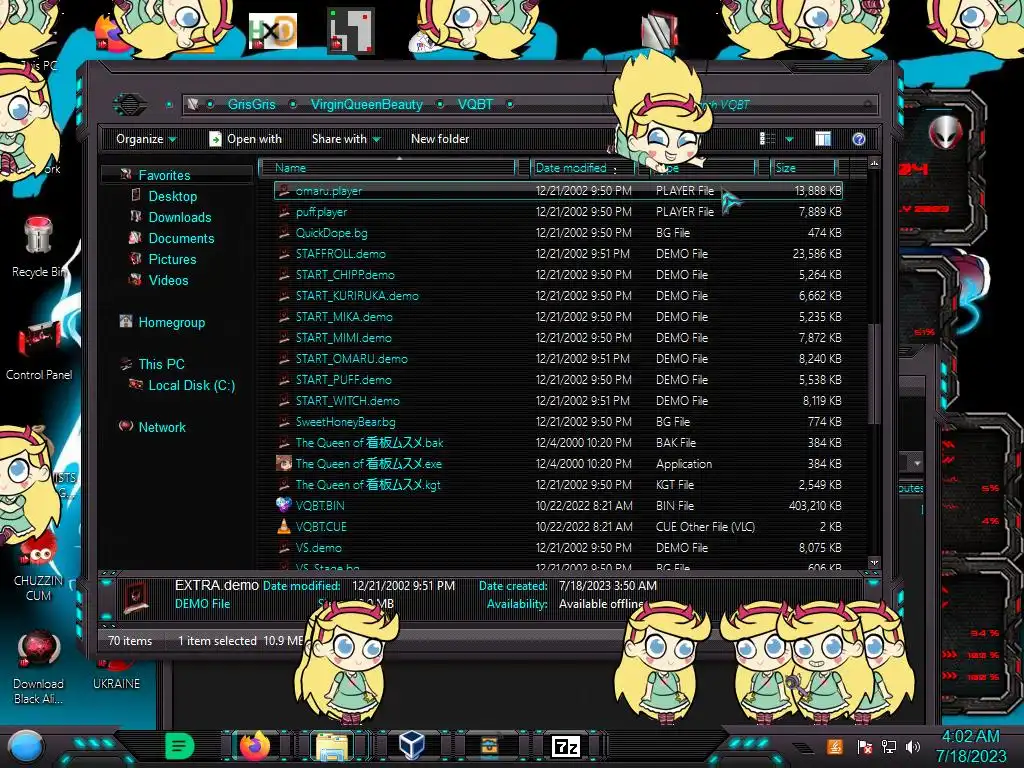Open Local Disk (C:) in sidebar
This screenshot has height=768, width=1024.
click(191, 385)
